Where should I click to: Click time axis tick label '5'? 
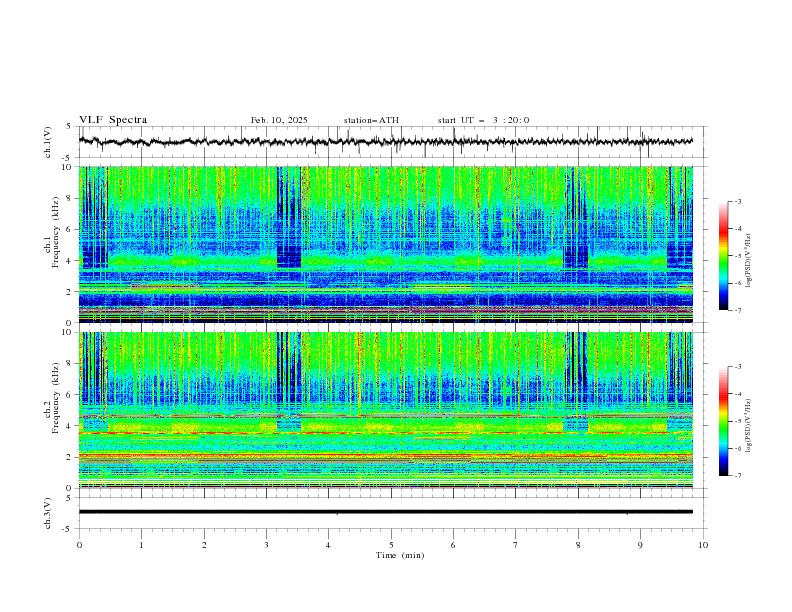point(391,545)
